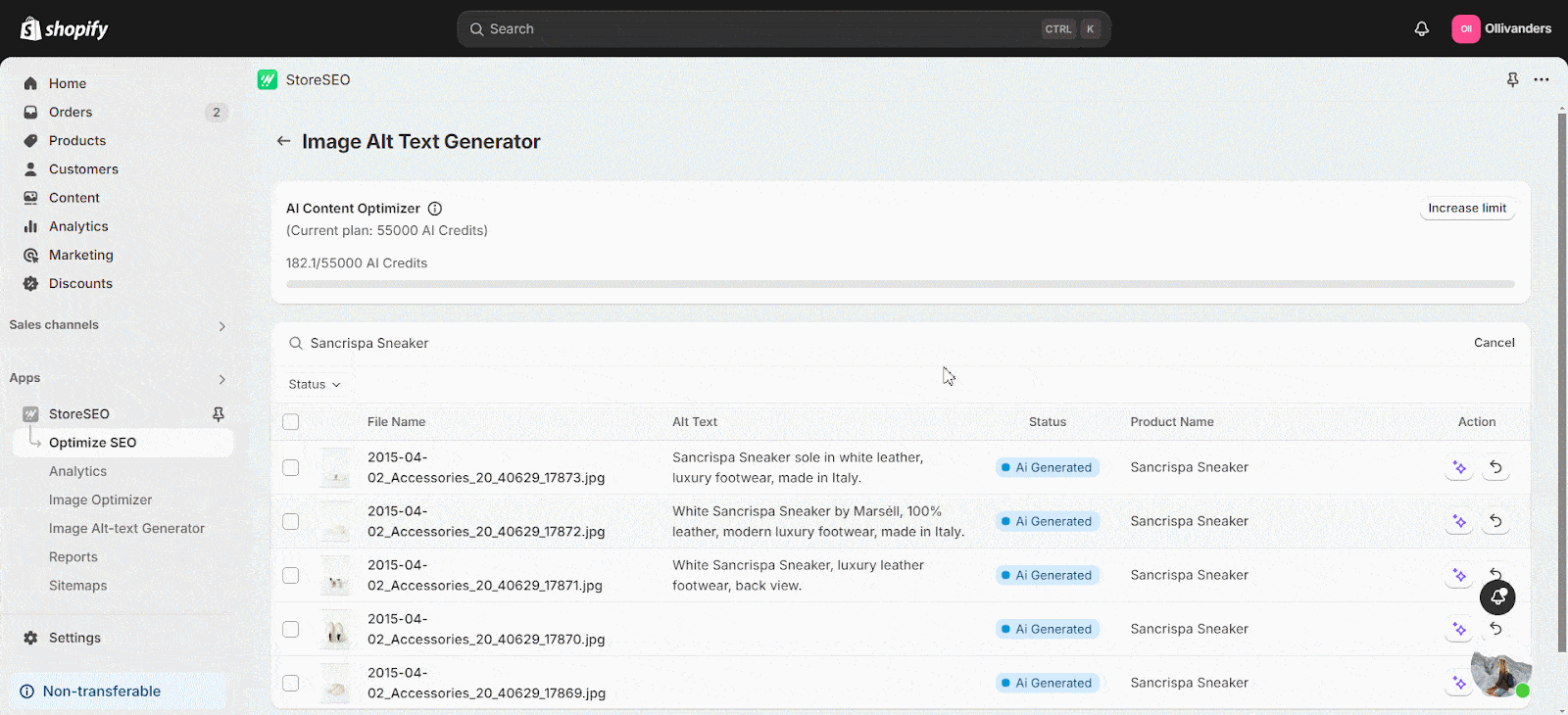Screen dimensions: 1568x715
Task: Expand the Apps section
Action: coord(222,379)
